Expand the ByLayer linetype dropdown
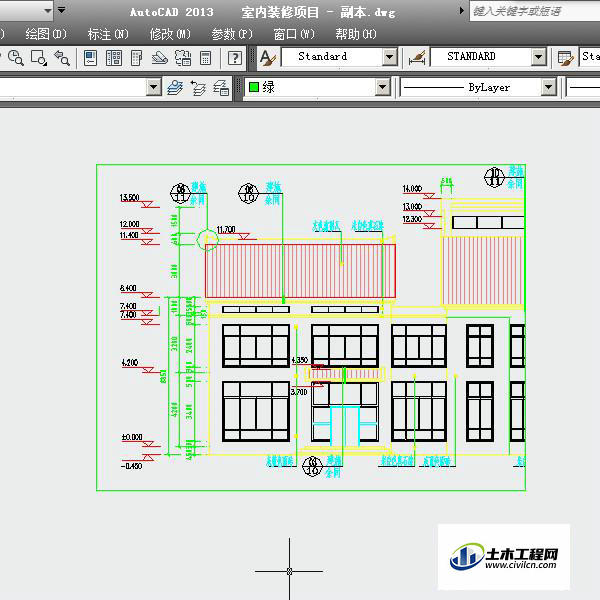The width and height of the screenshot is (600, 600). click(548, 87)
